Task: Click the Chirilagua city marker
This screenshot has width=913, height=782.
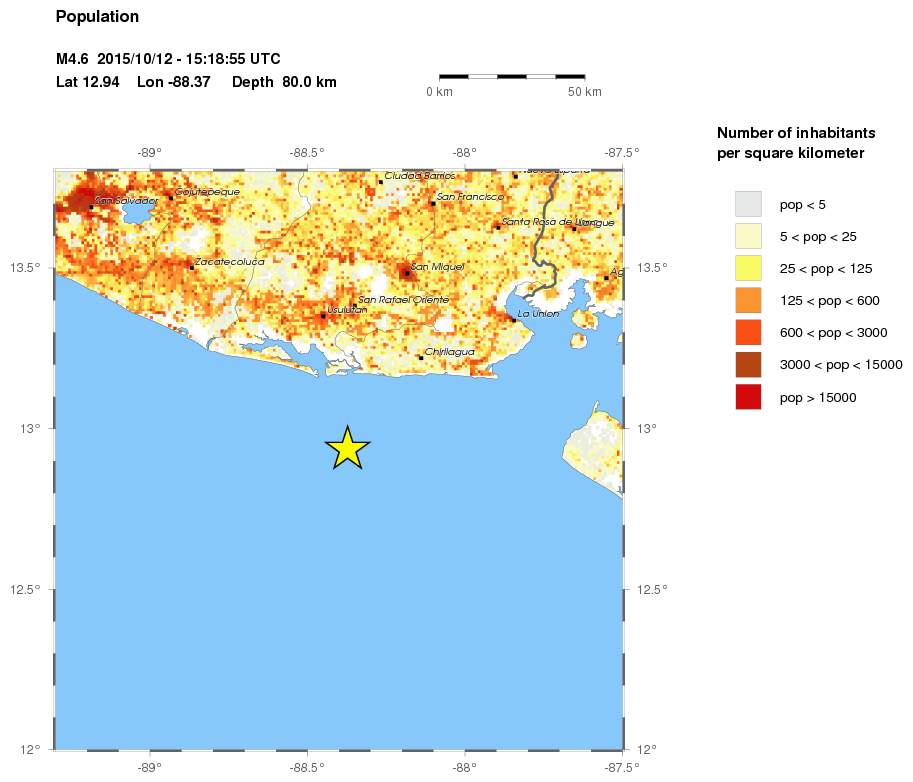Action: point(421,357)
